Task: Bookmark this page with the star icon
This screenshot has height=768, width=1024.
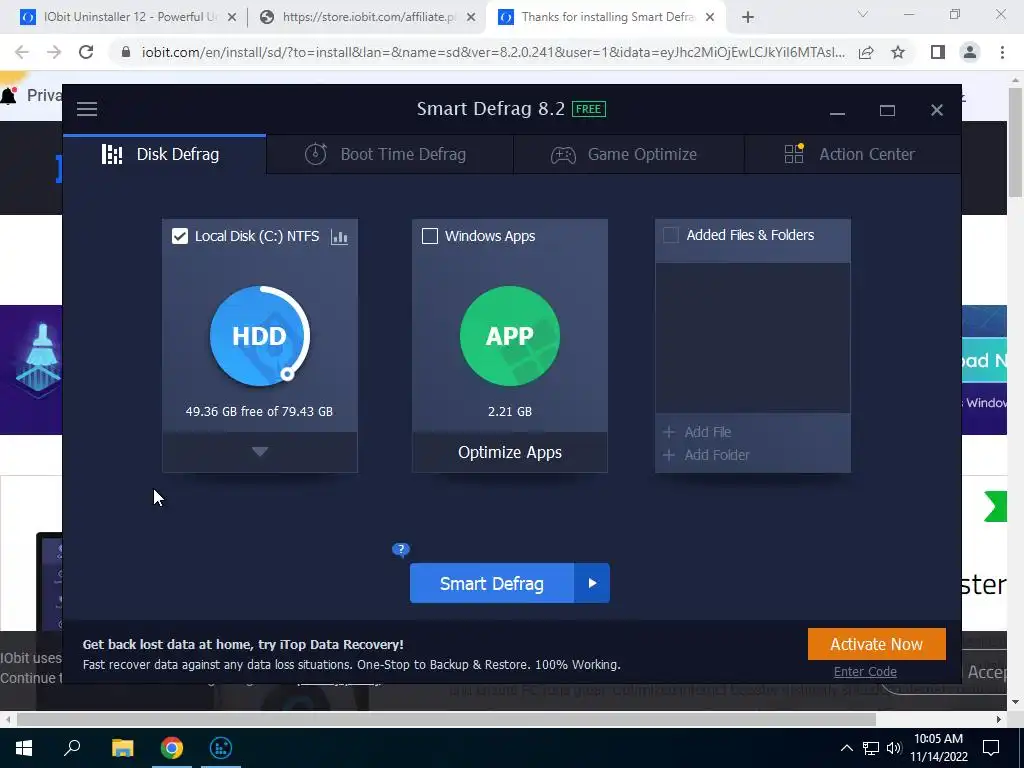Action: click(898, 52)
